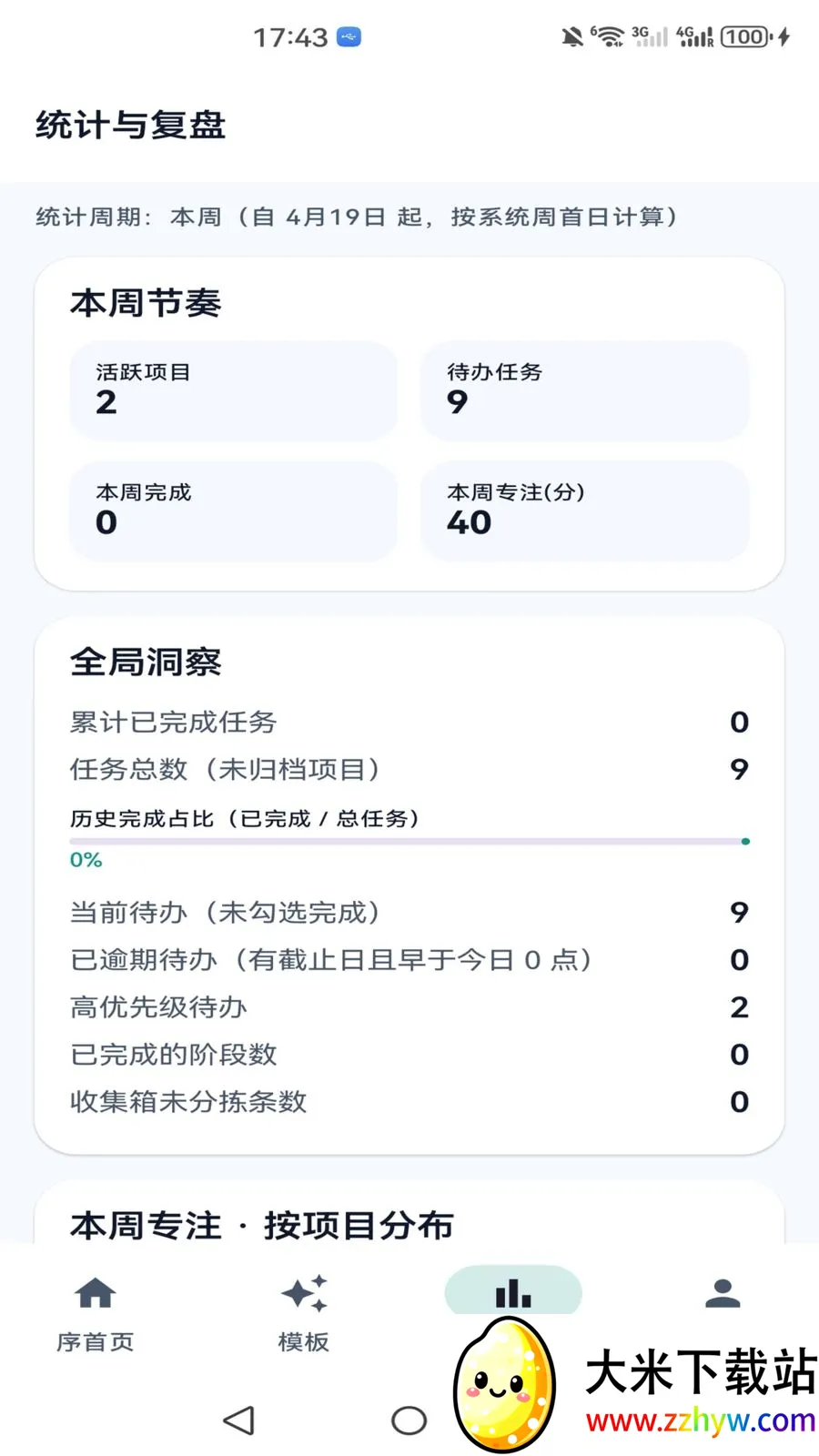
Task: Open the home tab house icon
Action: [96, 1293]
